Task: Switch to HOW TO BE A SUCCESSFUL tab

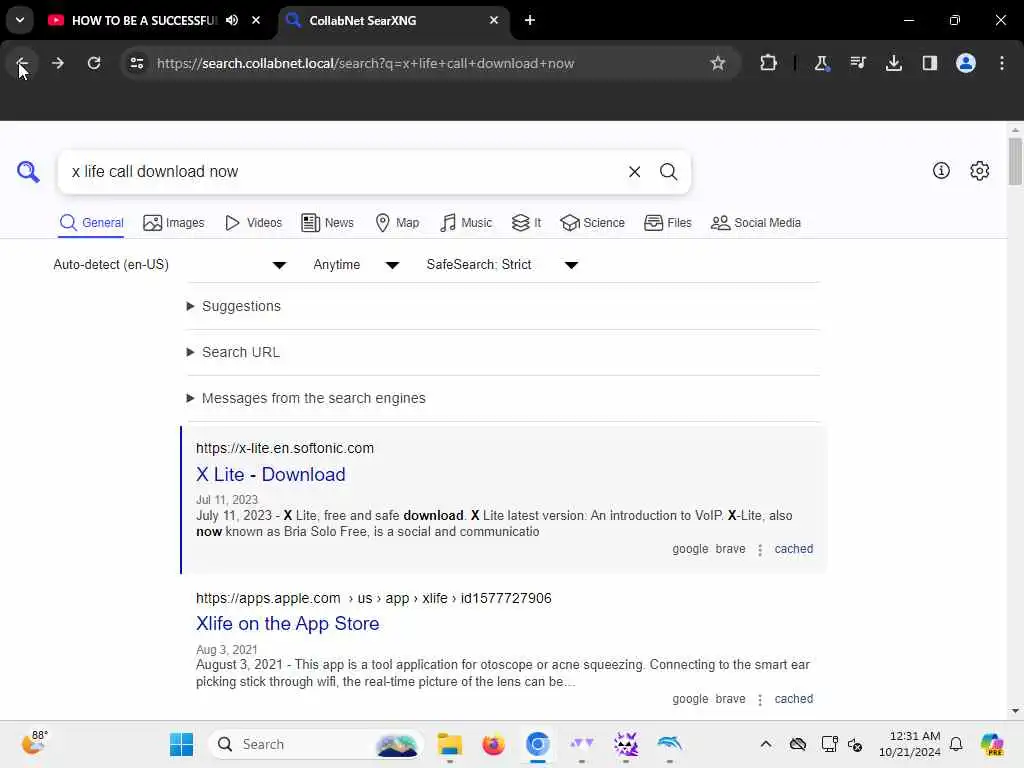Action: click(144, 20)
